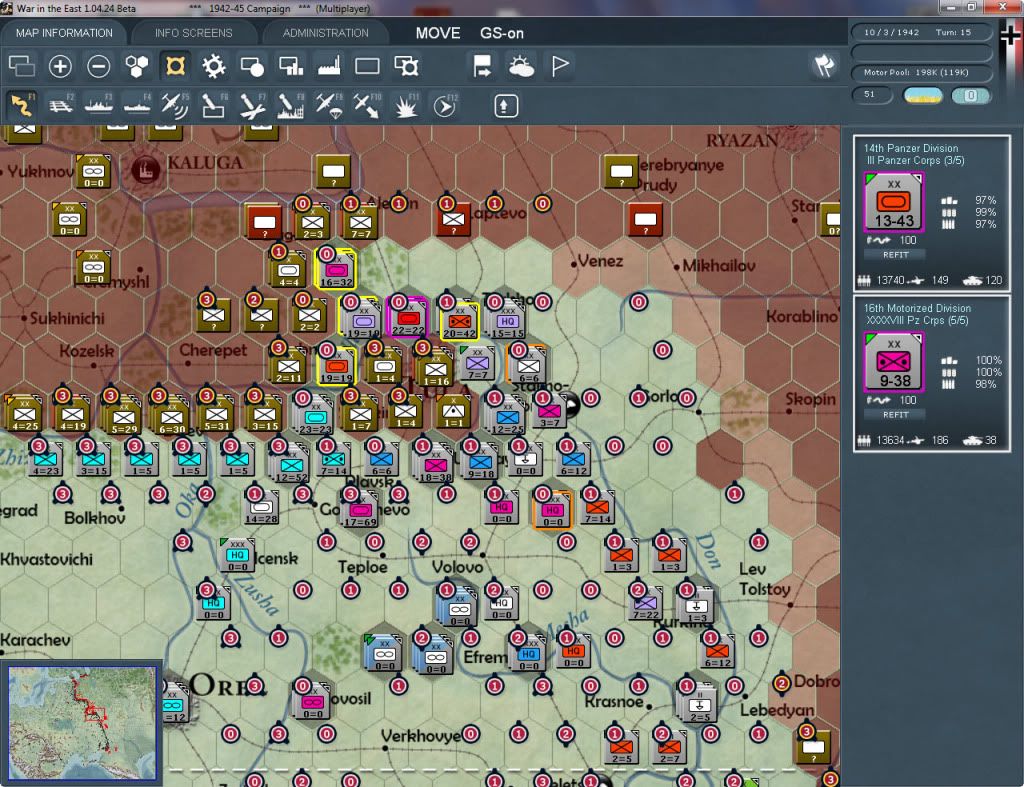Open the MAP INFORMATION tab
This screenshot has width=1024, height=787.
[x=64, y=33]
